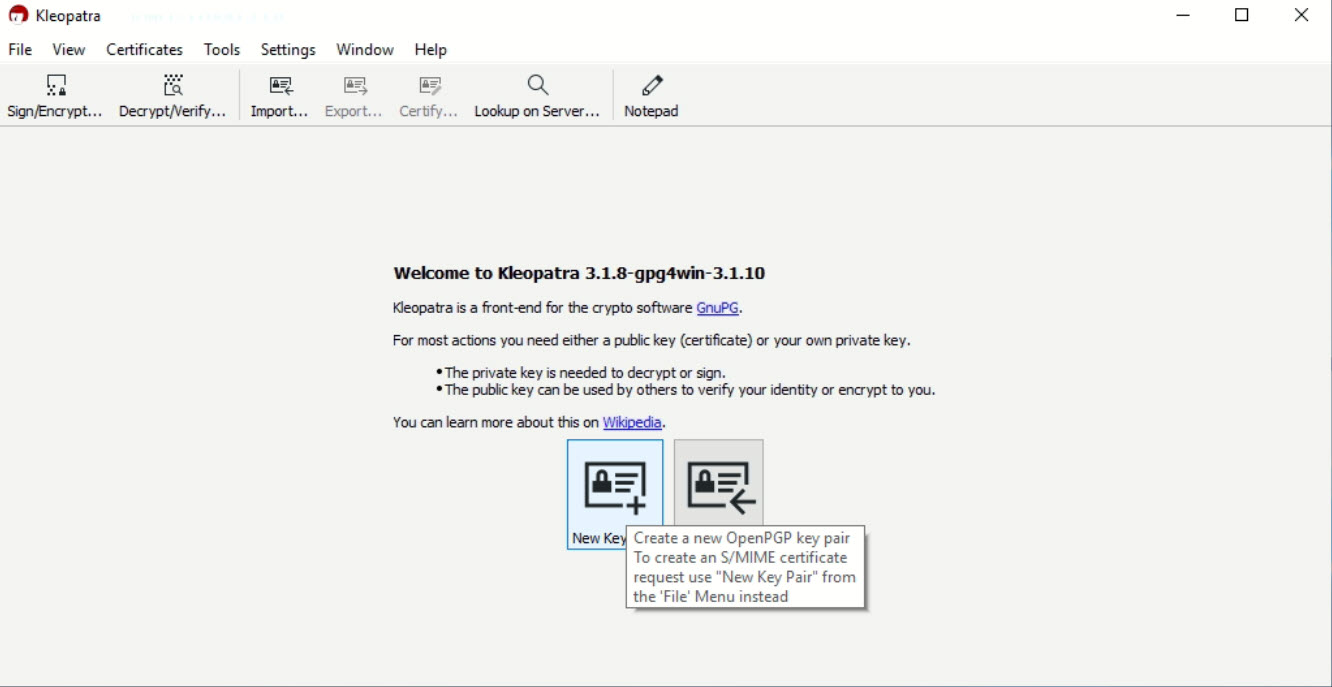Follow the Wikipedia hyperlink
The height and width of the screenshot is (687, 1332).
pos(632,422)
